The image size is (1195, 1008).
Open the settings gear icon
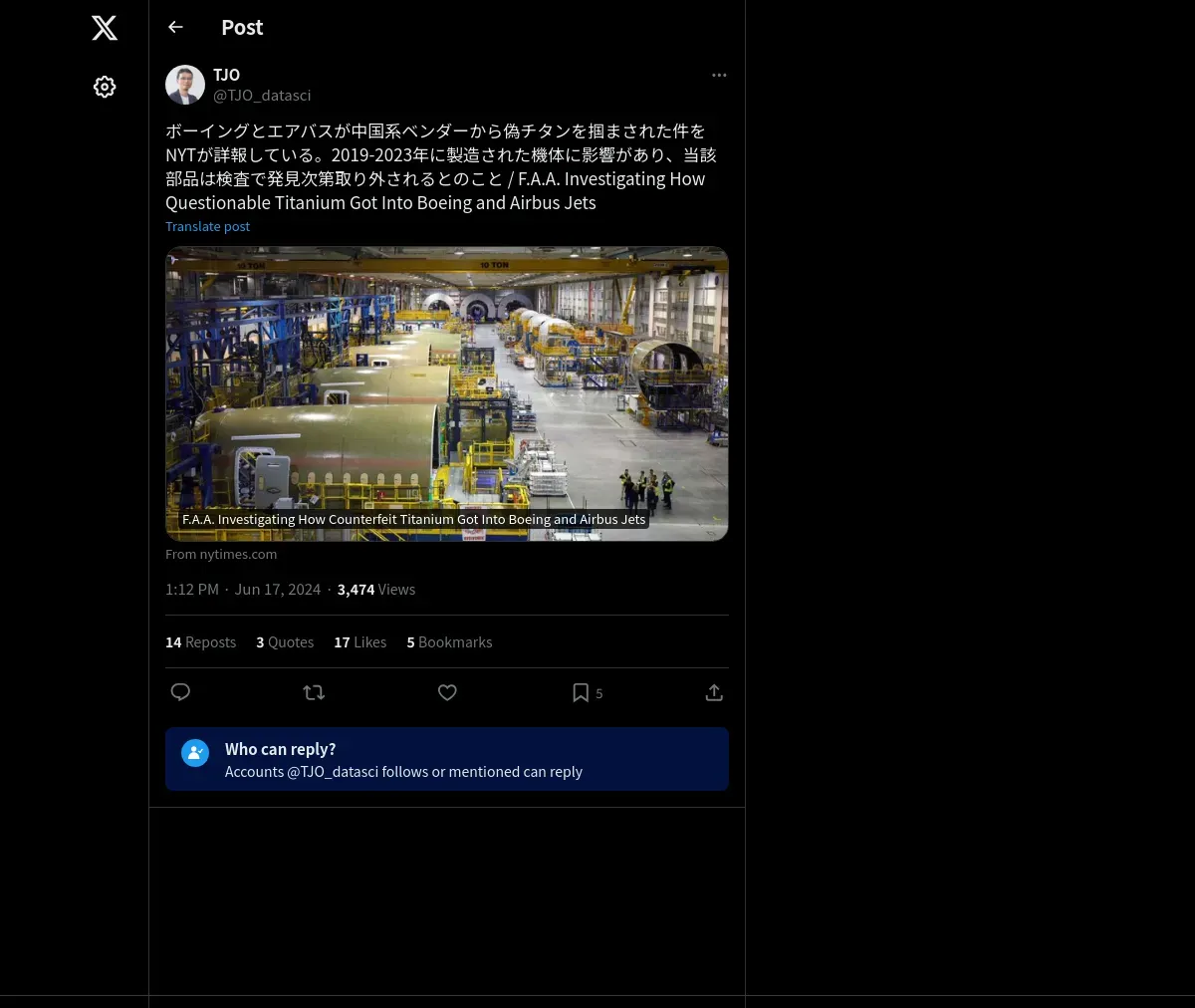(105, 87)
